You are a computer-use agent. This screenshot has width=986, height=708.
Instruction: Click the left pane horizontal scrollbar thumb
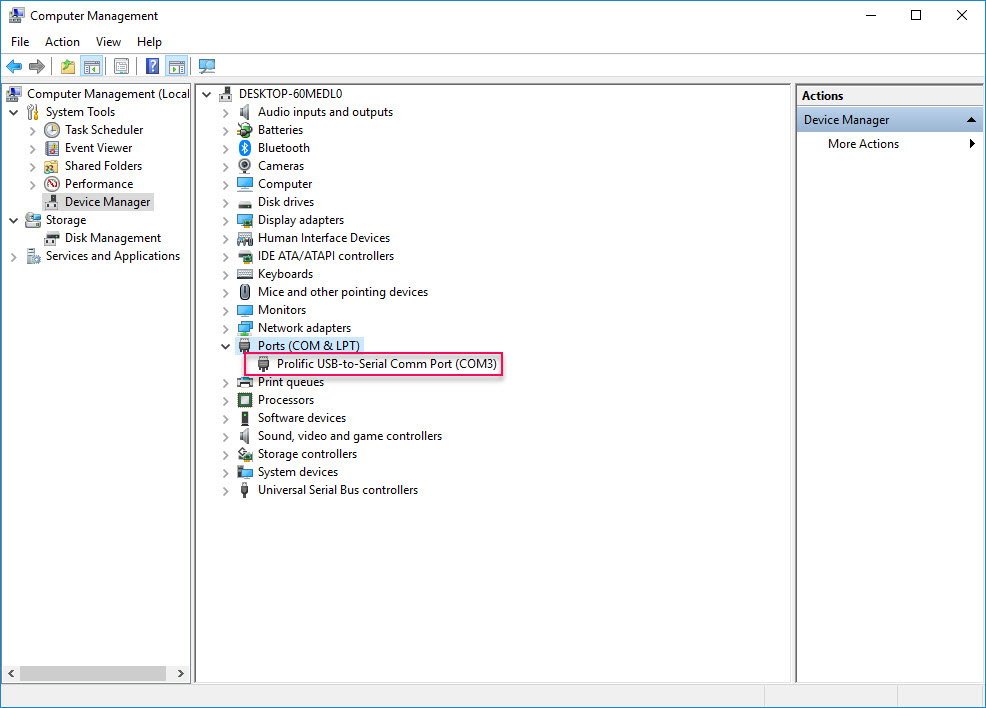(x=93, y=673)
